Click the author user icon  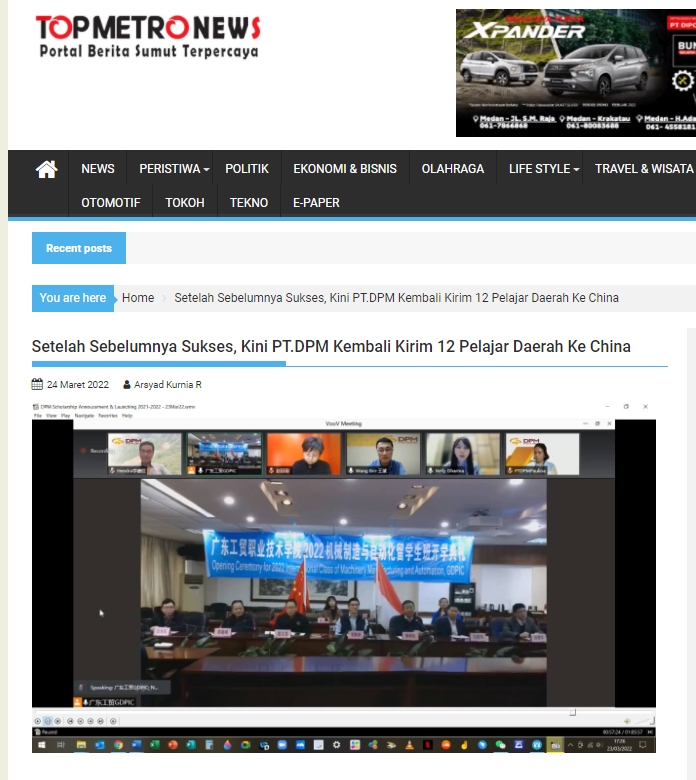pos(127,385)
